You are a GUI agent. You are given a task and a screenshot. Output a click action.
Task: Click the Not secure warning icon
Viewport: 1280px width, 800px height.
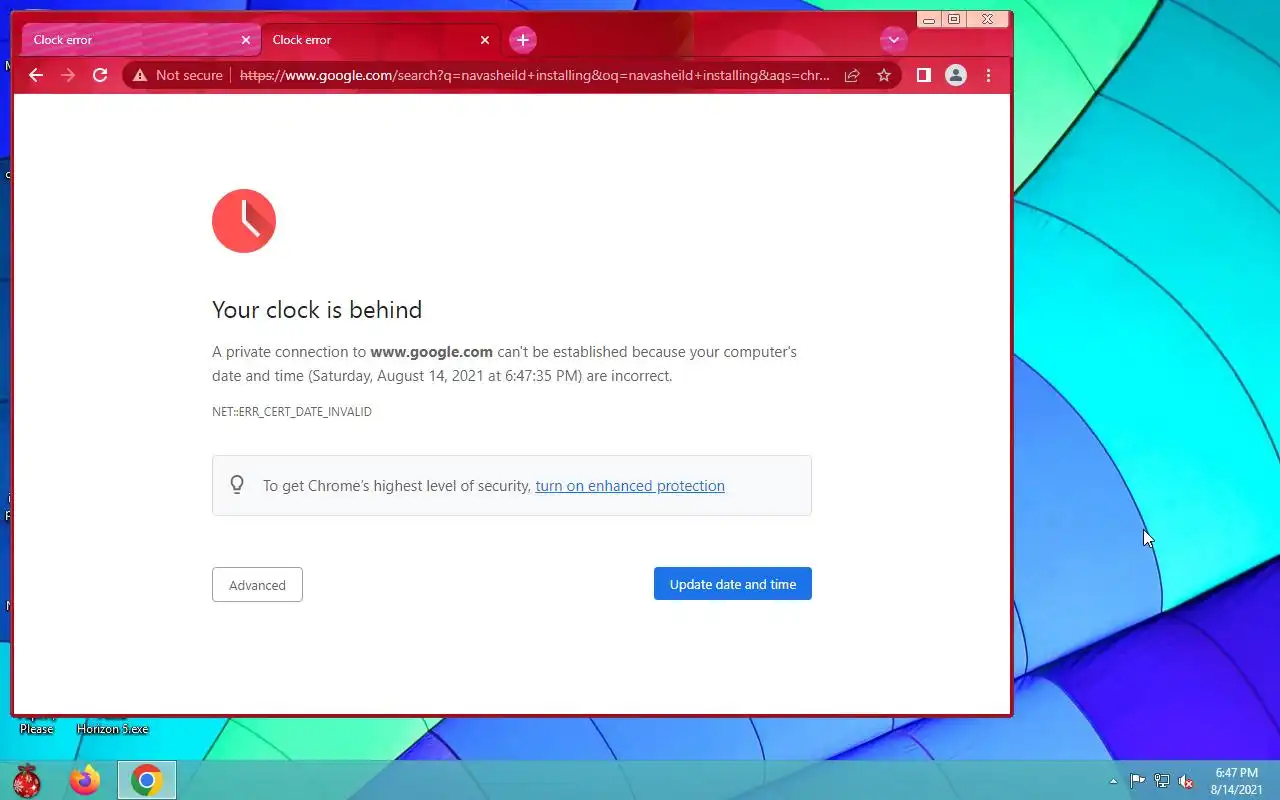pos(140,75)
